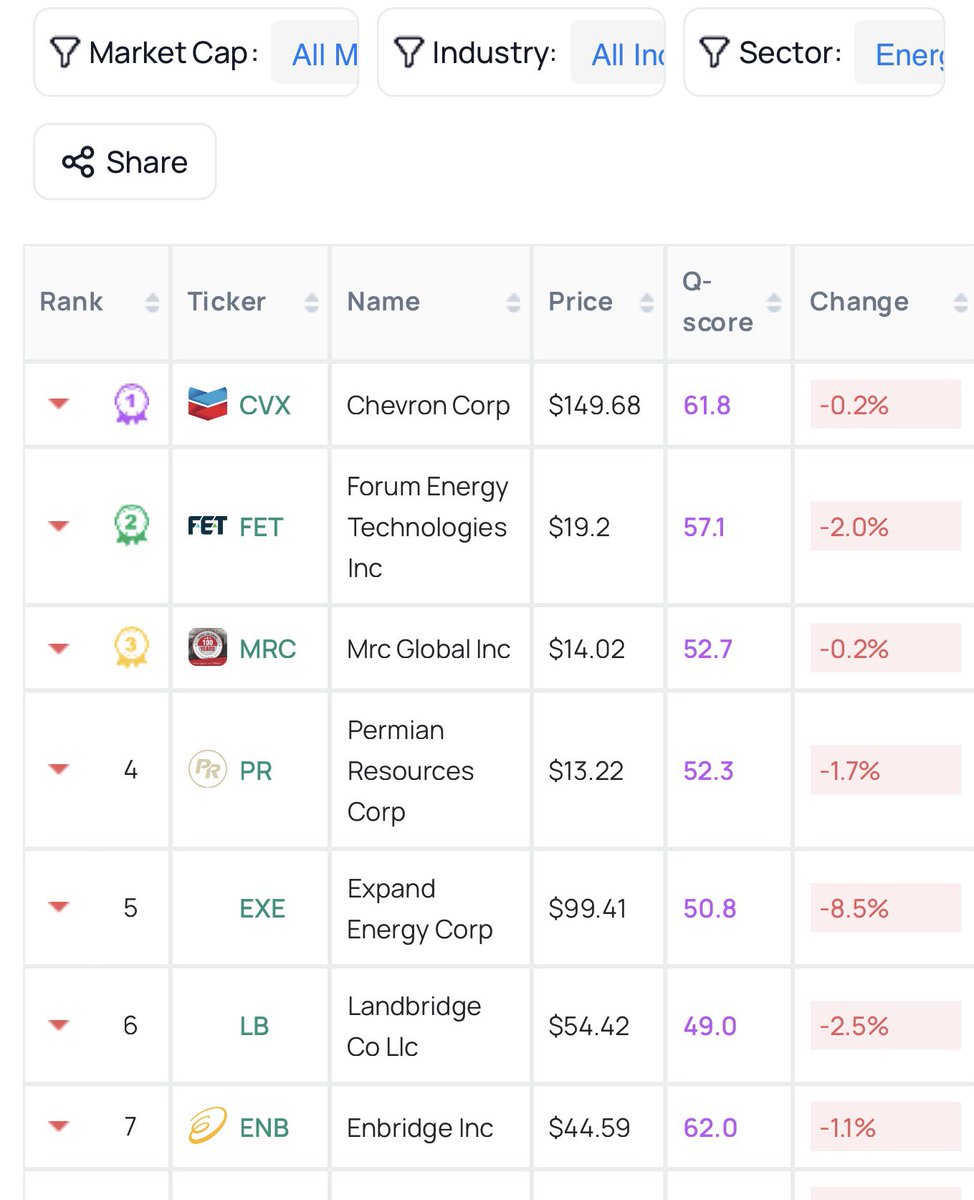
Task: Click the Ticker column header label
Action: [226, 302]
